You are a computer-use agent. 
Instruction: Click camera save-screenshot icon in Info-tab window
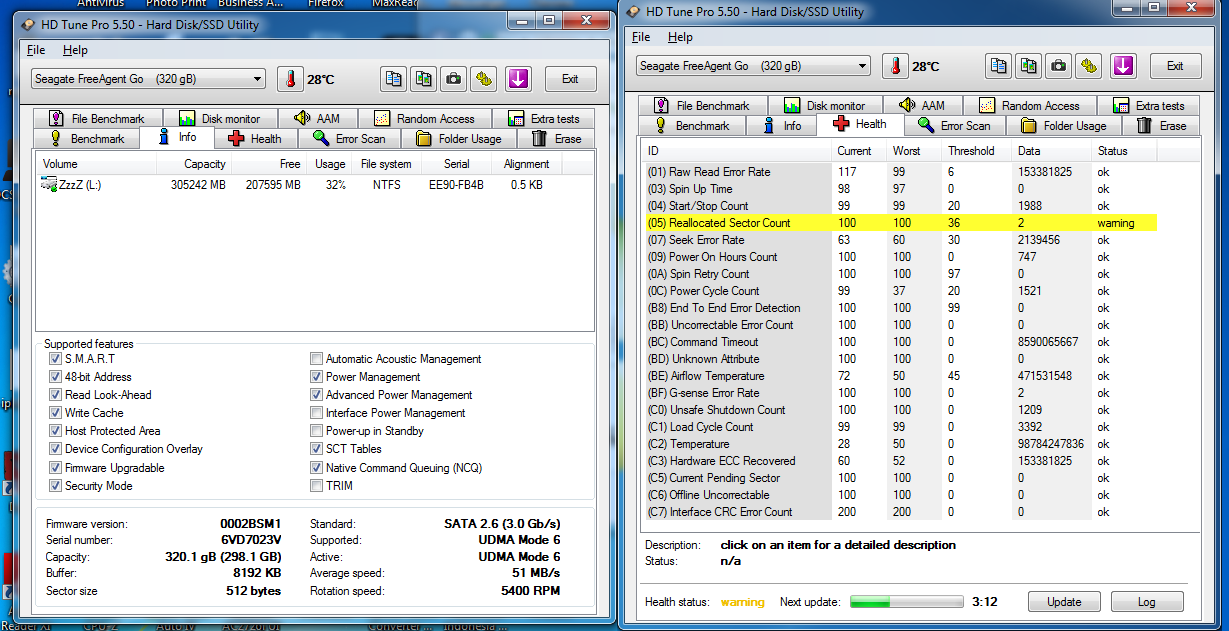click(455, 79)
